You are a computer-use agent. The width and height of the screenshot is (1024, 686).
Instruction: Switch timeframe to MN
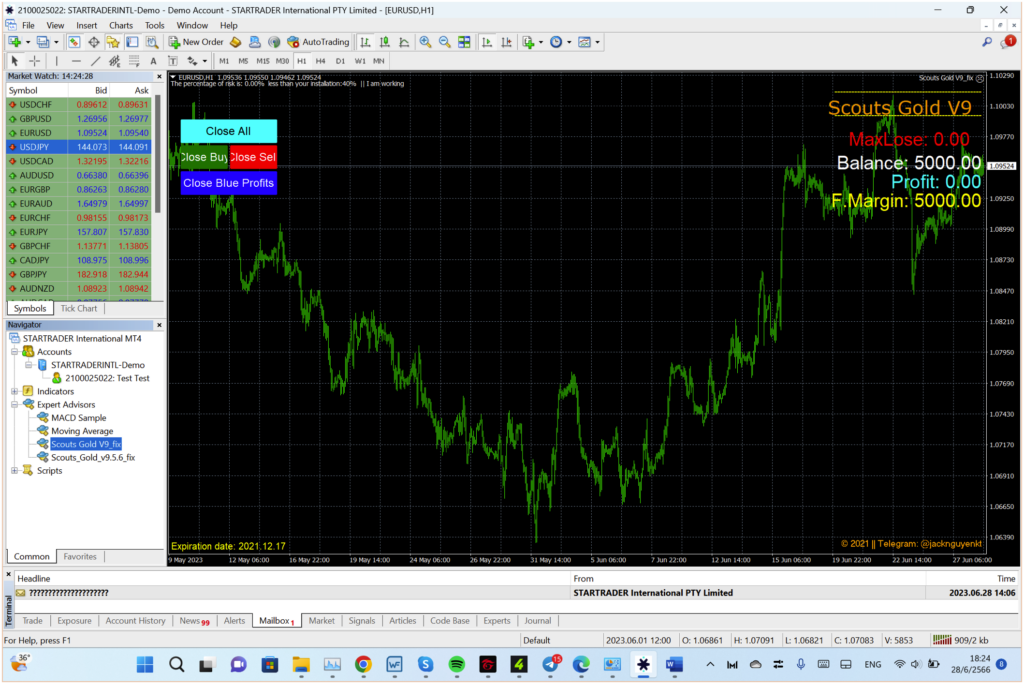[x=379, y=61]
